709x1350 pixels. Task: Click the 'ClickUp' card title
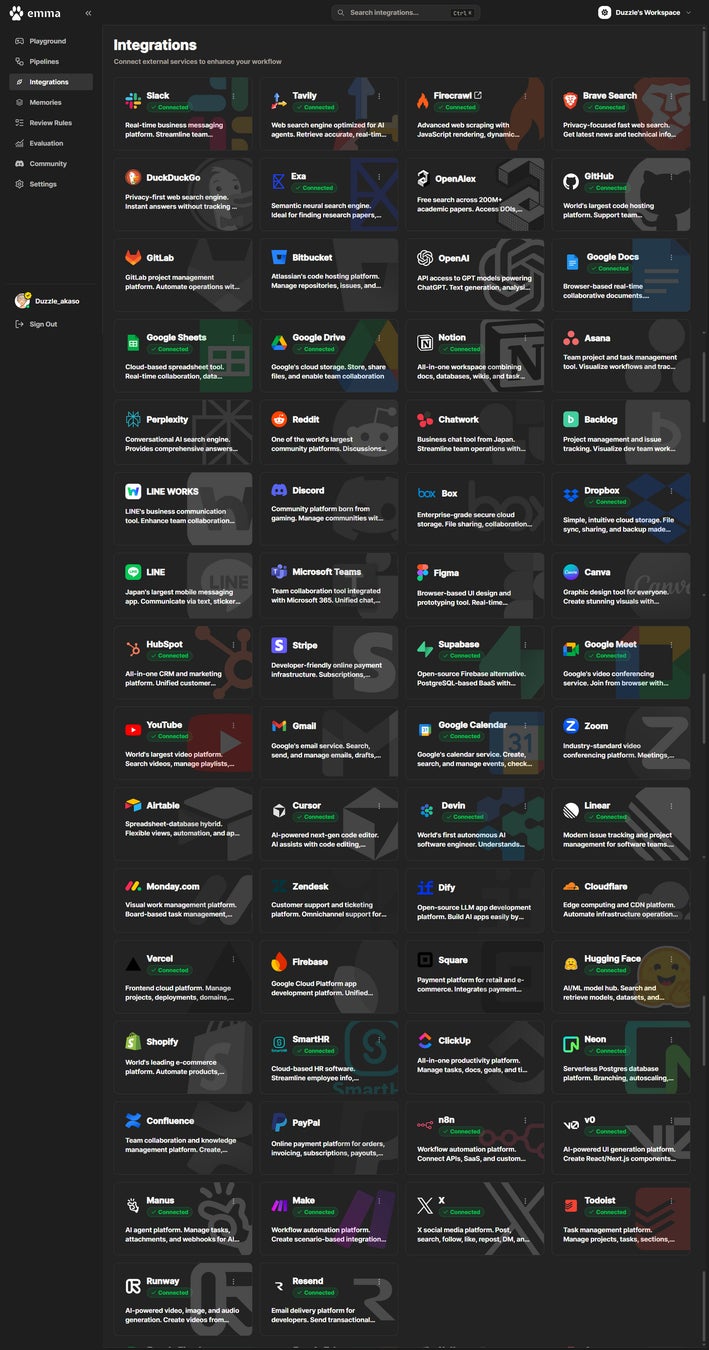454,1041
